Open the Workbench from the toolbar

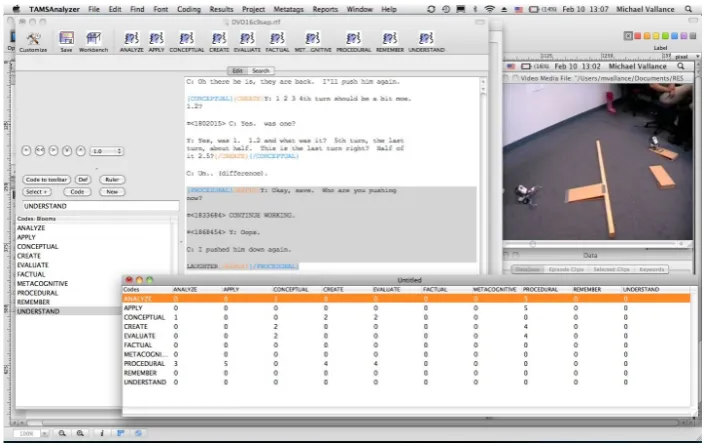[x=94, y=42]
